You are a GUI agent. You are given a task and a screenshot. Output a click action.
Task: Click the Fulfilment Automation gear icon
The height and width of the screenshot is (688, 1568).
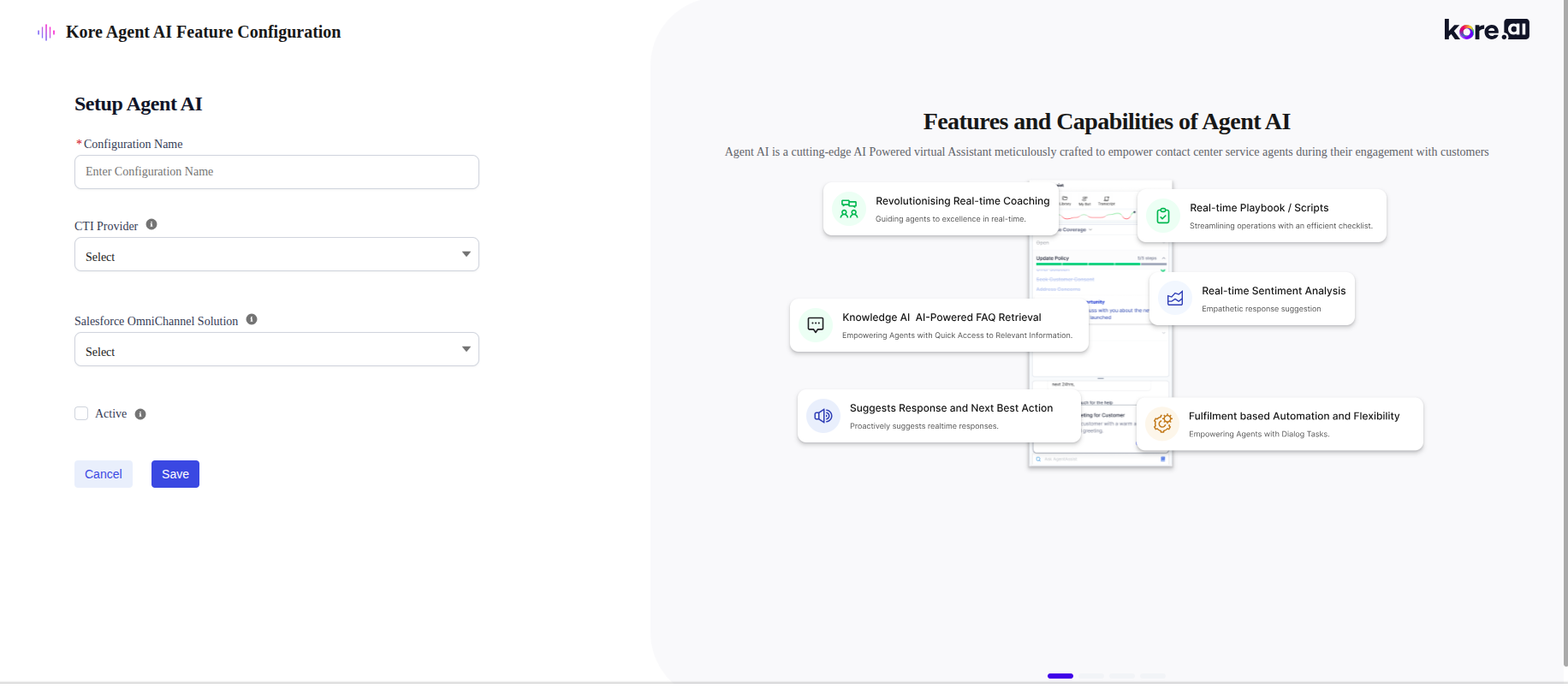[1162, 424]
